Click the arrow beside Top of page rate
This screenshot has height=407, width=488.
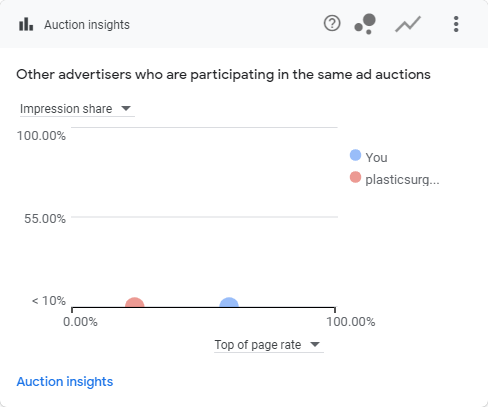315,344
